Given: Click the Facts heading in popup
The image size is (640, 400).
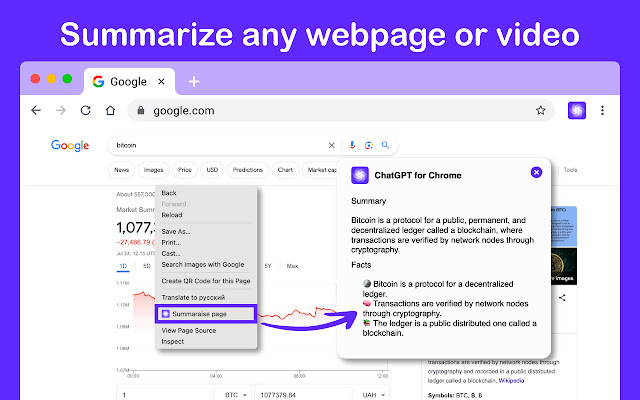Looking at the screenshot, I should (x=361, y=265).
